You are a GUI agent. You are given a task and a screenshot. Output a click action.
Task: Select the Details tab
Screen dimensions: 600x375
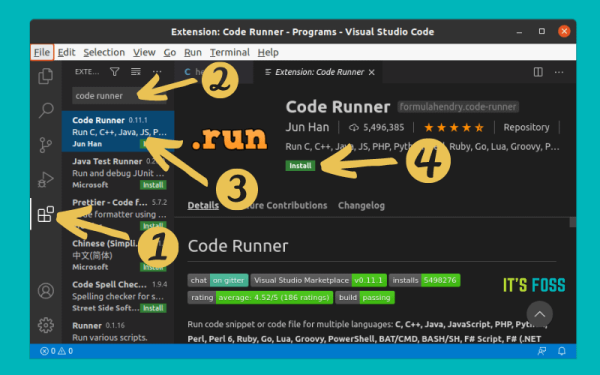pos(203,205)
